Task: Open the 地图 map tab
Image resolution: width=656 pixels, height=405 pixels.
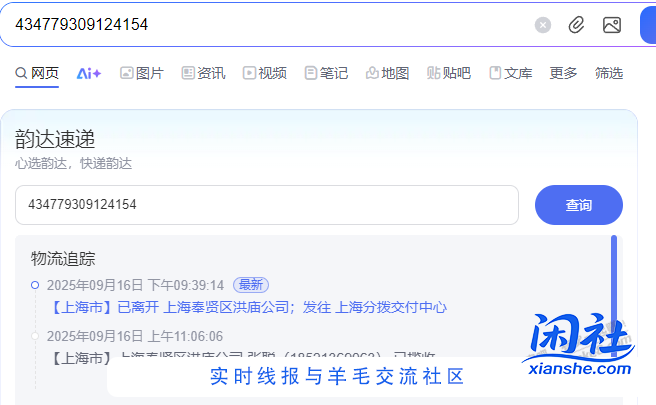Action: coord(387,73)
